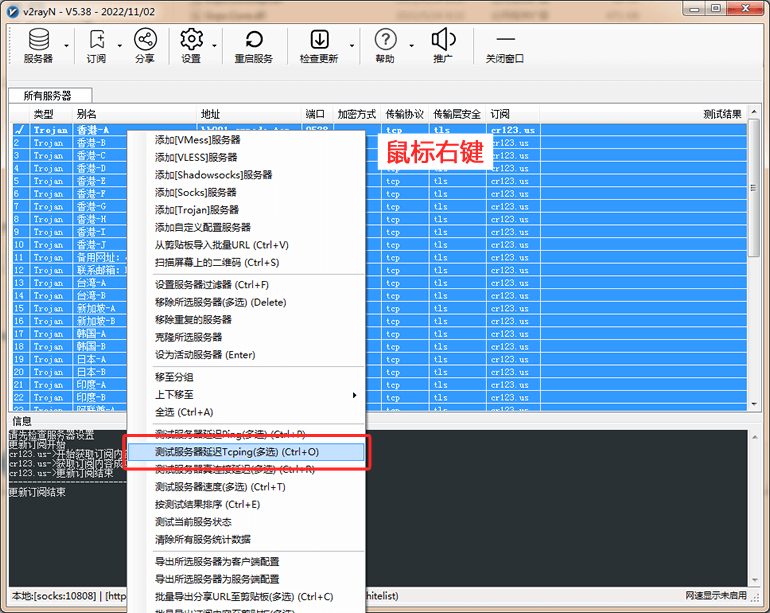Click the info log scroll-up arrow

click(754, 436)
